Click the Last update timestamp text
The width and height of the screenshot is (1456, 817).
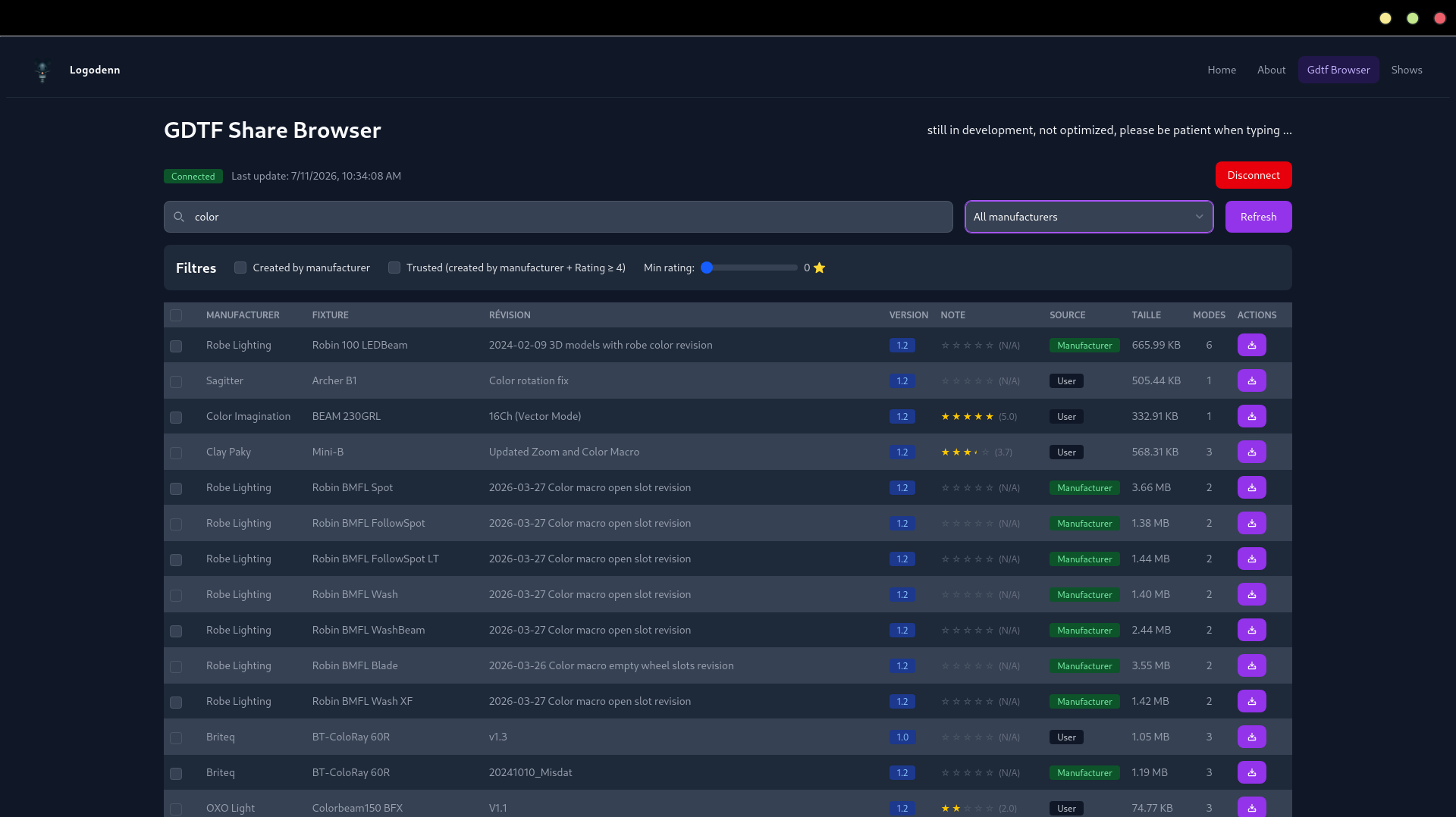(x=316, y=176)
